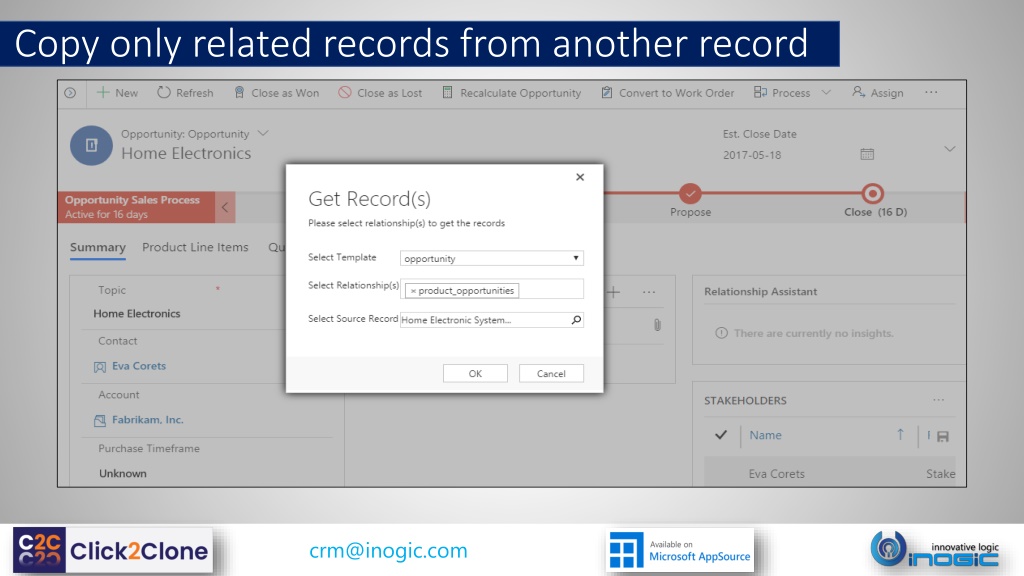
Task: Click the Assign person icon
Action: (x=858, y=93)
